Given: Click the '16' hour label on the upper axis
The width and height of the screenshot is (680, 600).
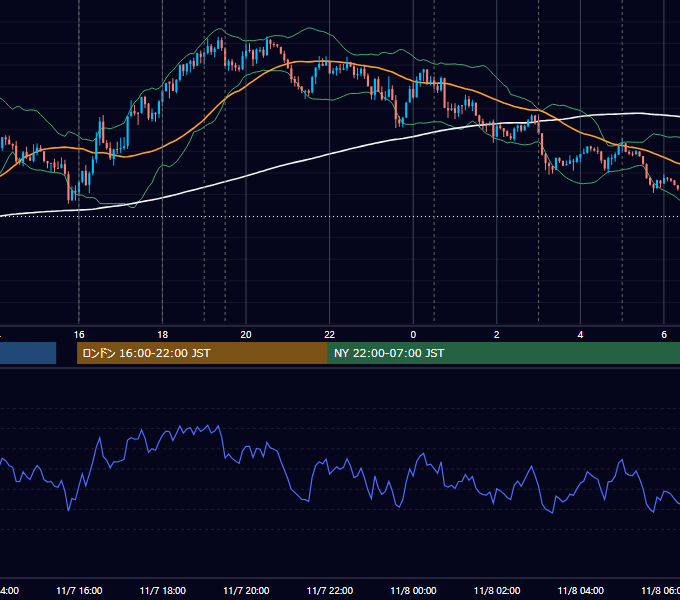Looking at the screenshot, I should coord(79,335).
